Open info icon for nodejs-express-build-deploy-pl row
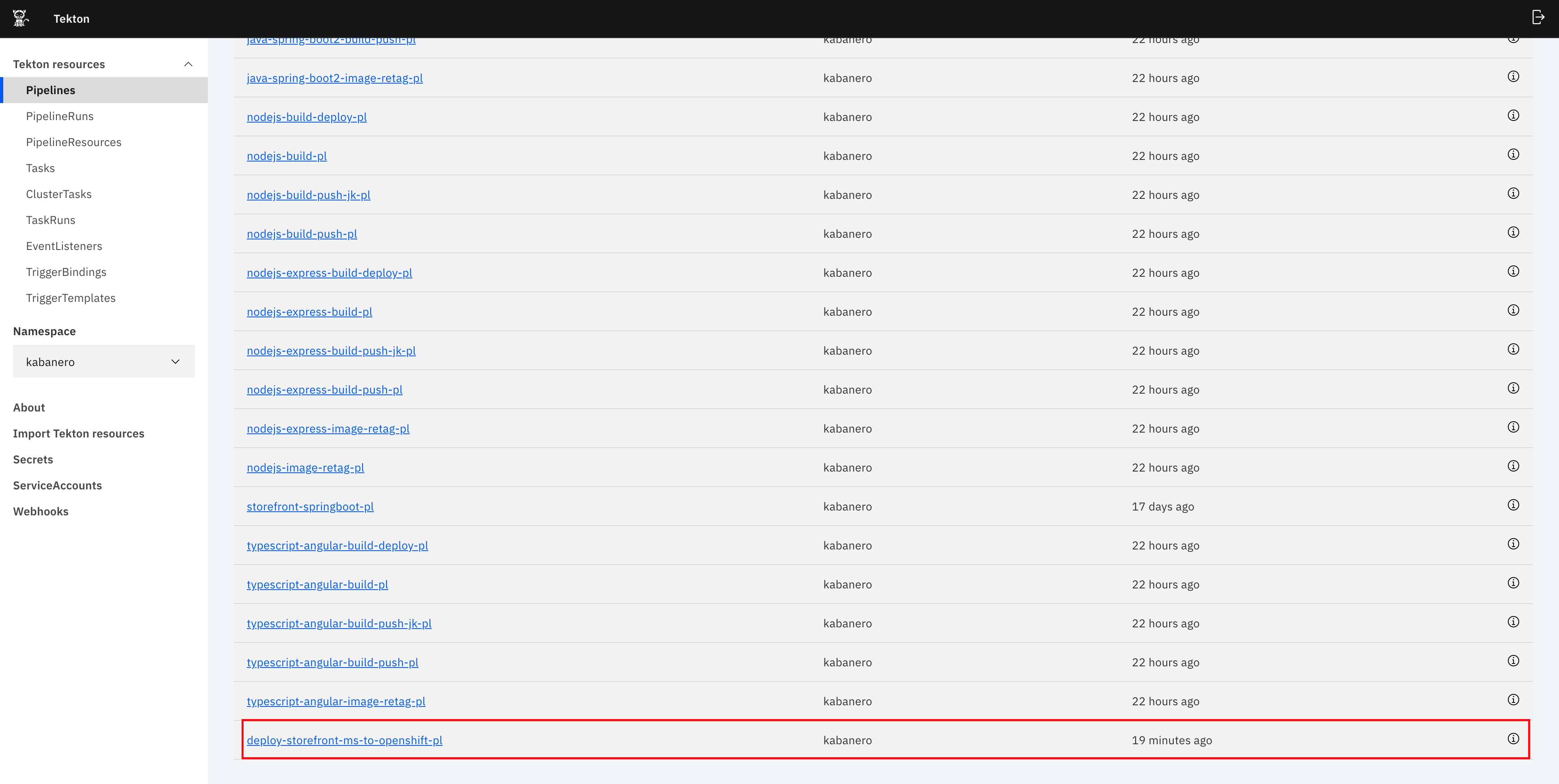Screen dimensions: 1559x784 (x=1513, y=271)
